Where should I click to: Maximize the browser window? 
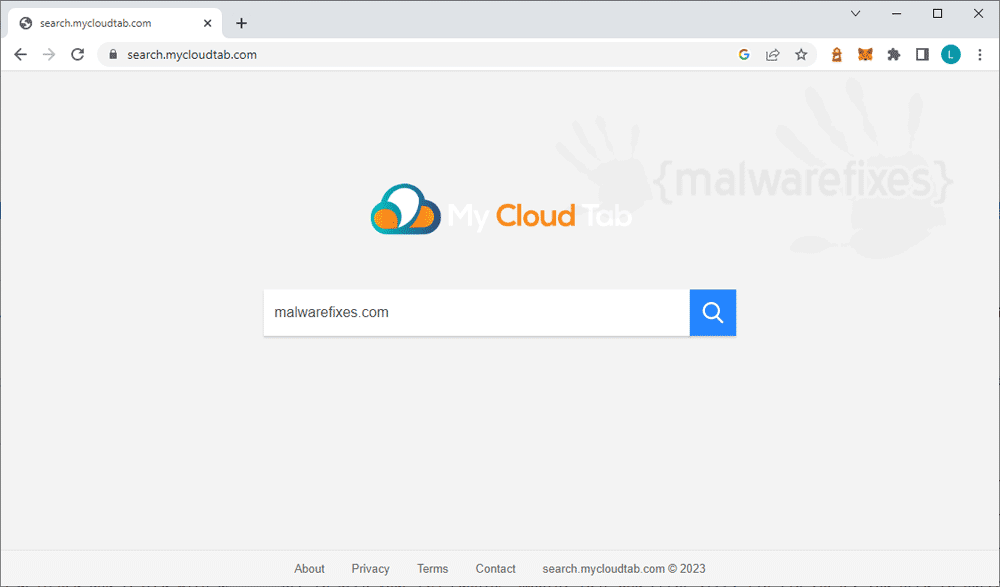[x=938, y=13]
